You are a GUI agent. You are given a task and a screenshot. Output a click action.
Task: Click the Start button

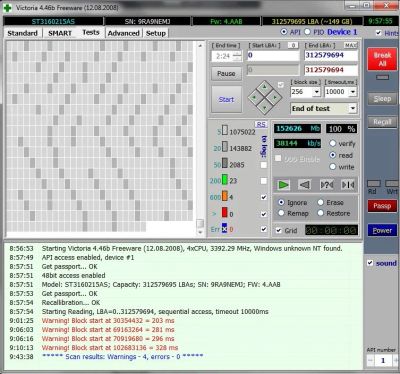coord(226,99)
